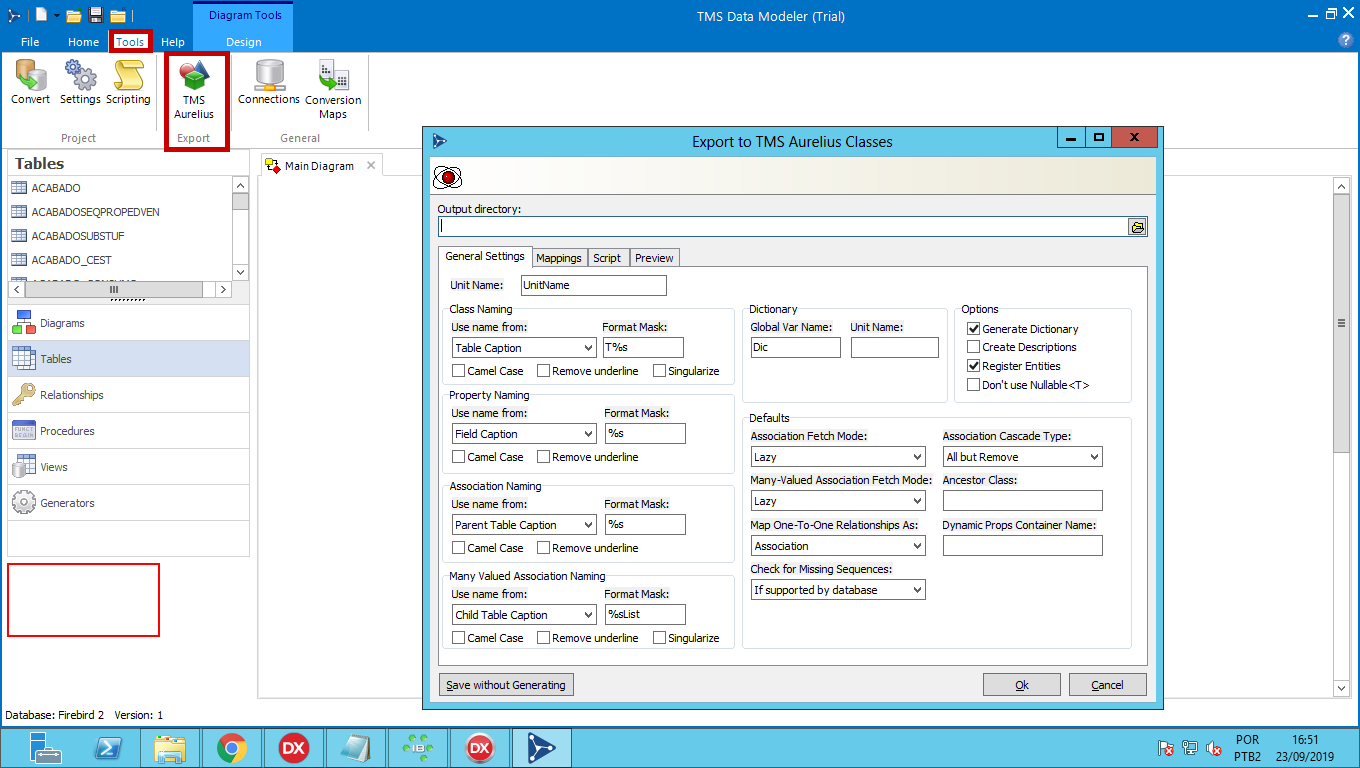This screenshot has width=1360, height=768.
Task: Switch to Home ribbon tab
Action: (x=83, y=42)
